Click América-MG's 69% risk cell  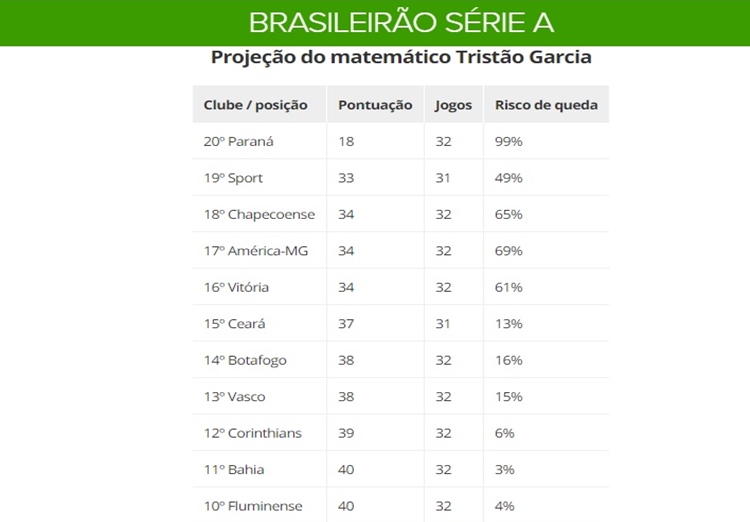click(x=509, y=250)
